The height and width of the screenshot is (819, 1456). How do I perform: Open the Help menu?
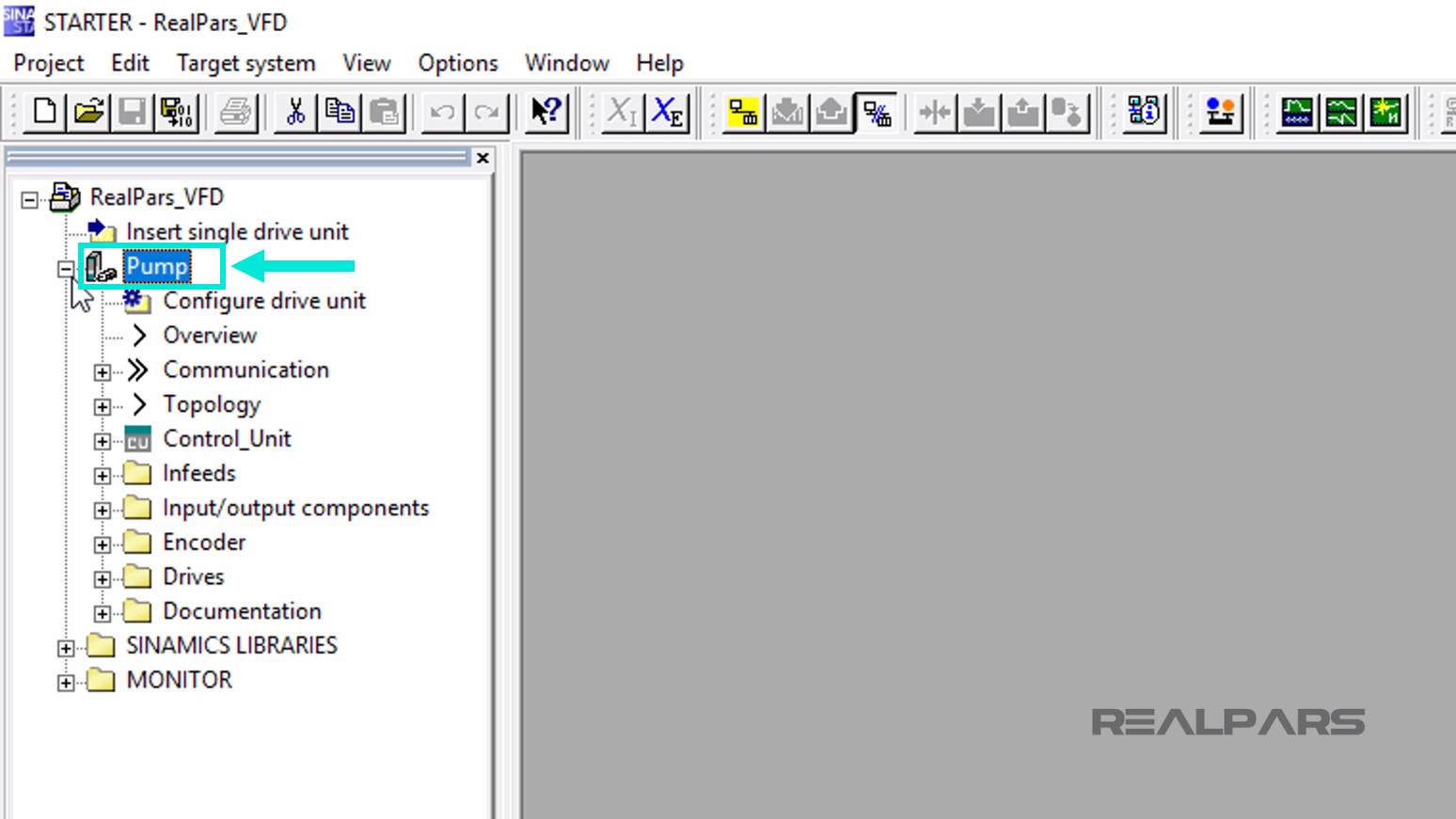coord(659,63)
